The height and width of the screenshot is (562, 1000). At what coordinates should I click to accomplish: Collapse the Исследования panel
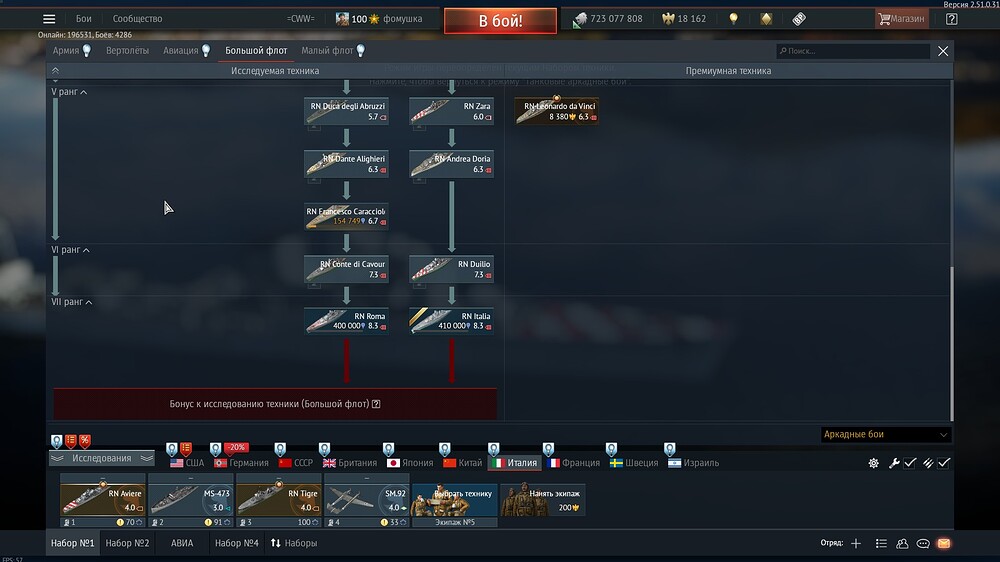point(101,458)
